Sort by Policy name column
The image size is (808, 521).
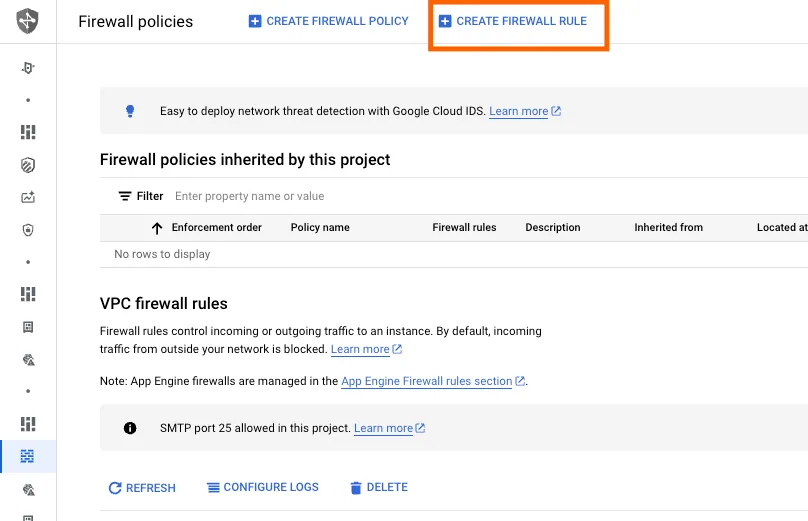tap(320, 227)
